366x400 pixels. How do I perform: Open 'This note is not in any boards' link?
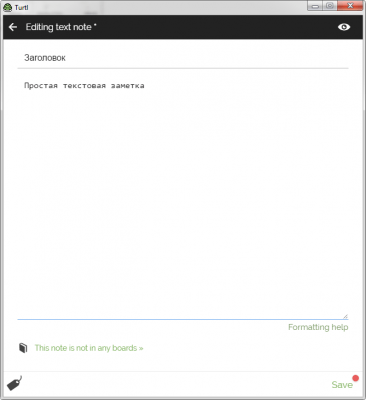tap(89, 348)
